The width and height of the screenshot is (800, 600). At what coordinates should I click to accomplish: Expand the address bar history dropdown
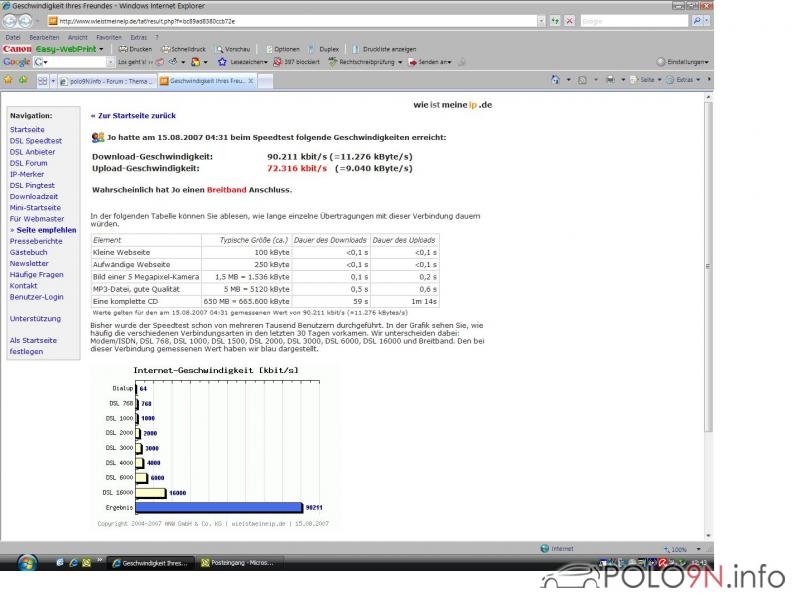coord(541,21)
